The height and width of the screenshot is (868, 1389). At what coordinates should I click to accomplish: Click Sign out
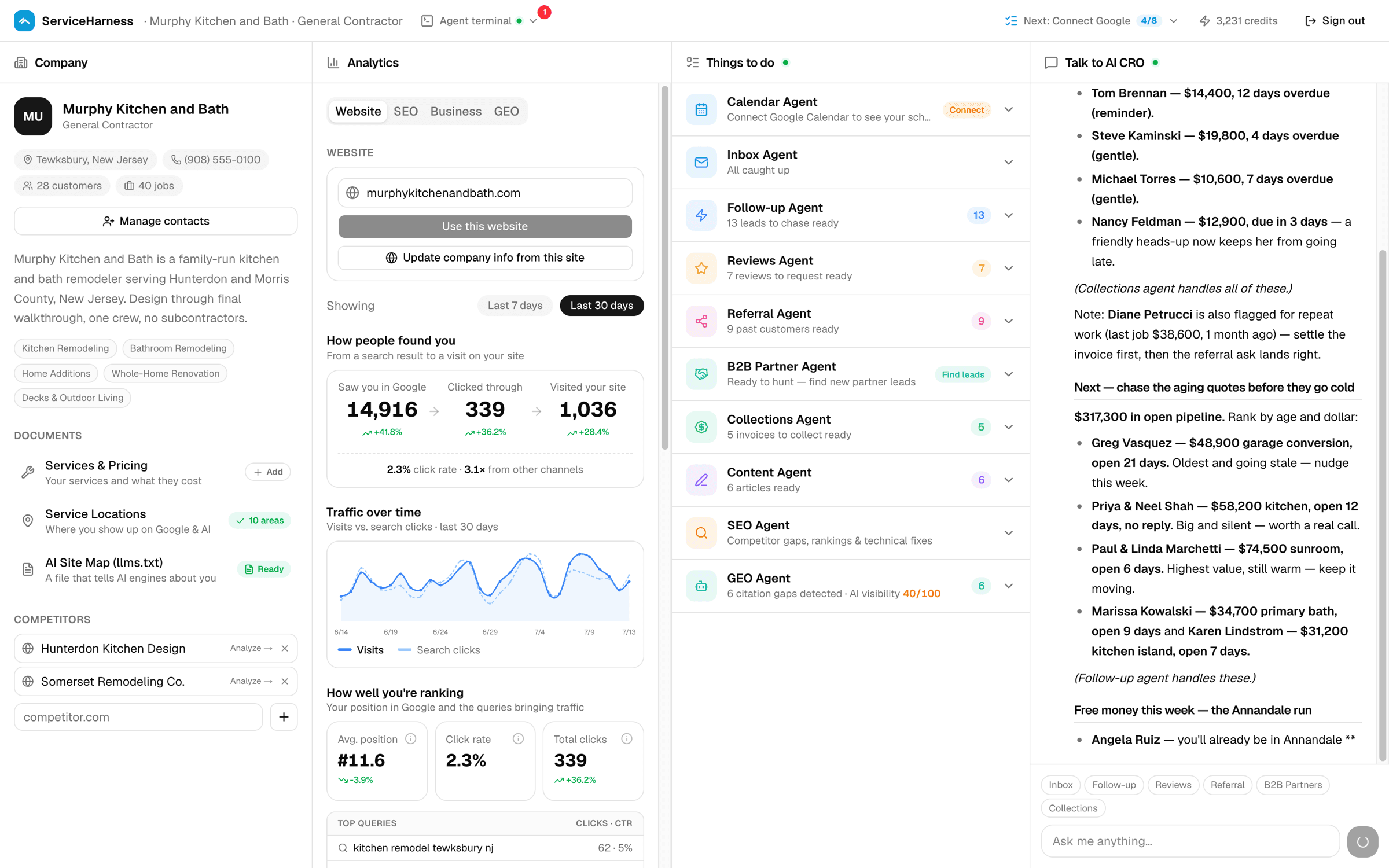1336,21
